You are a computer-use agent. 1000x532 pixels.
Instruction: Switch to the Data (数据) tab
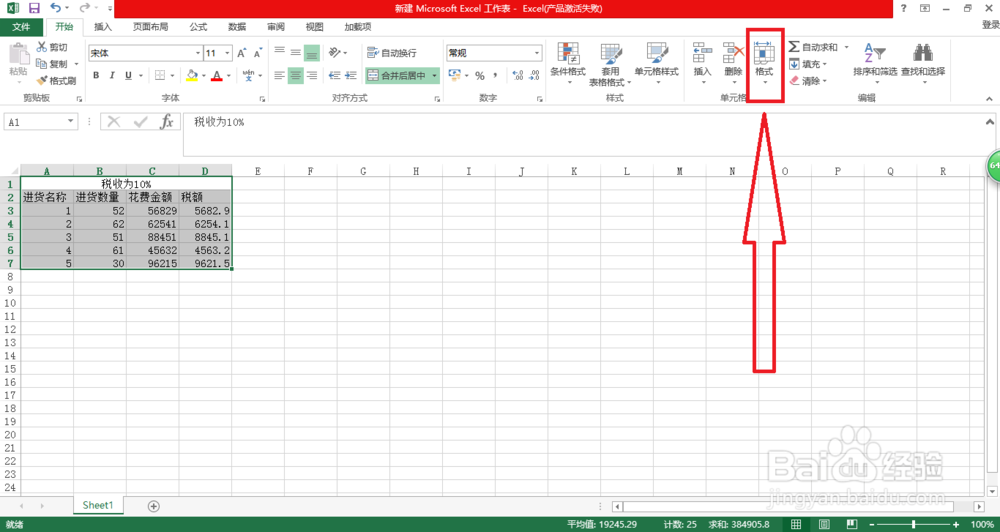click(x=237, y=27)
